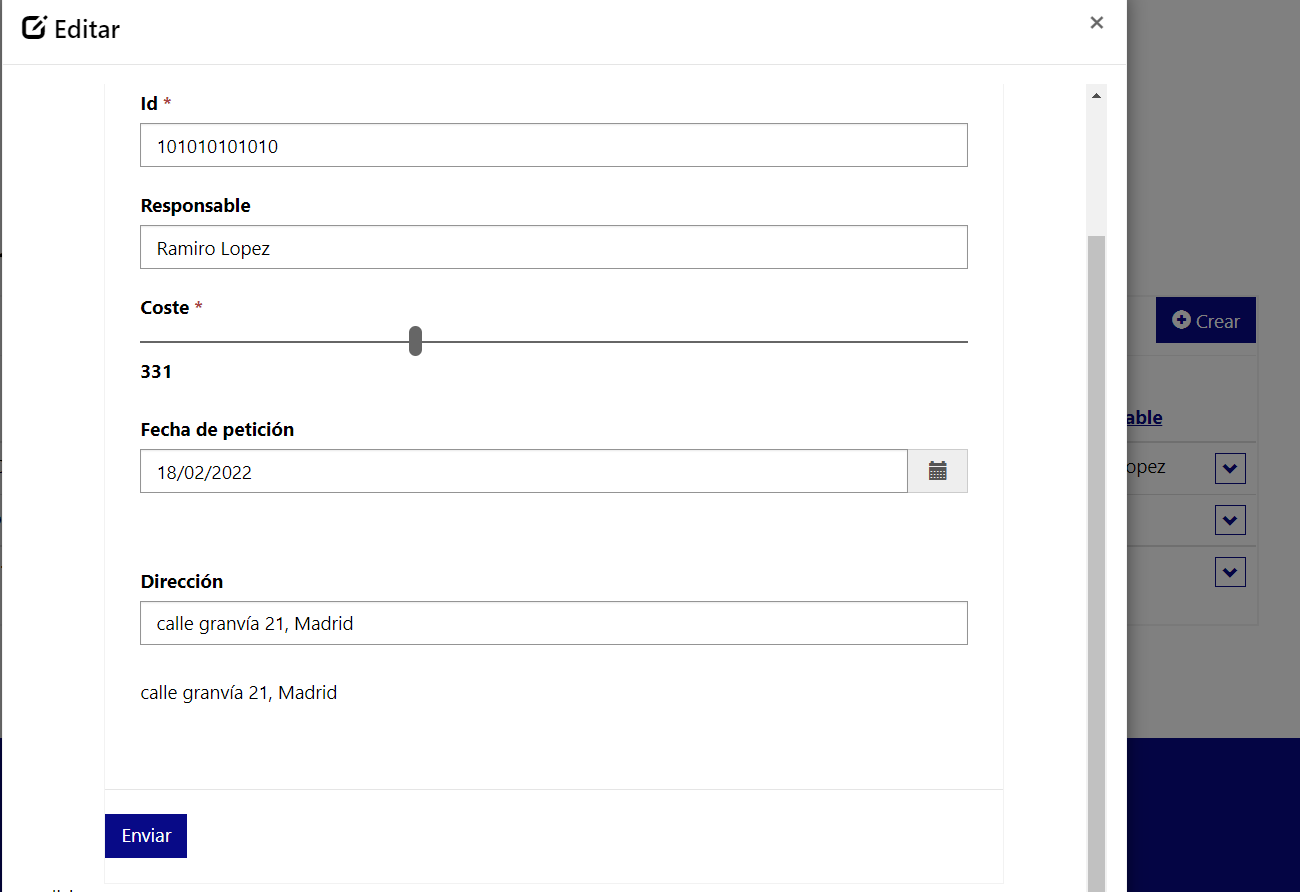Sort by the underlined table column header
The height and width of the screenshot is (892, 1300).
tap(1144, 417)
